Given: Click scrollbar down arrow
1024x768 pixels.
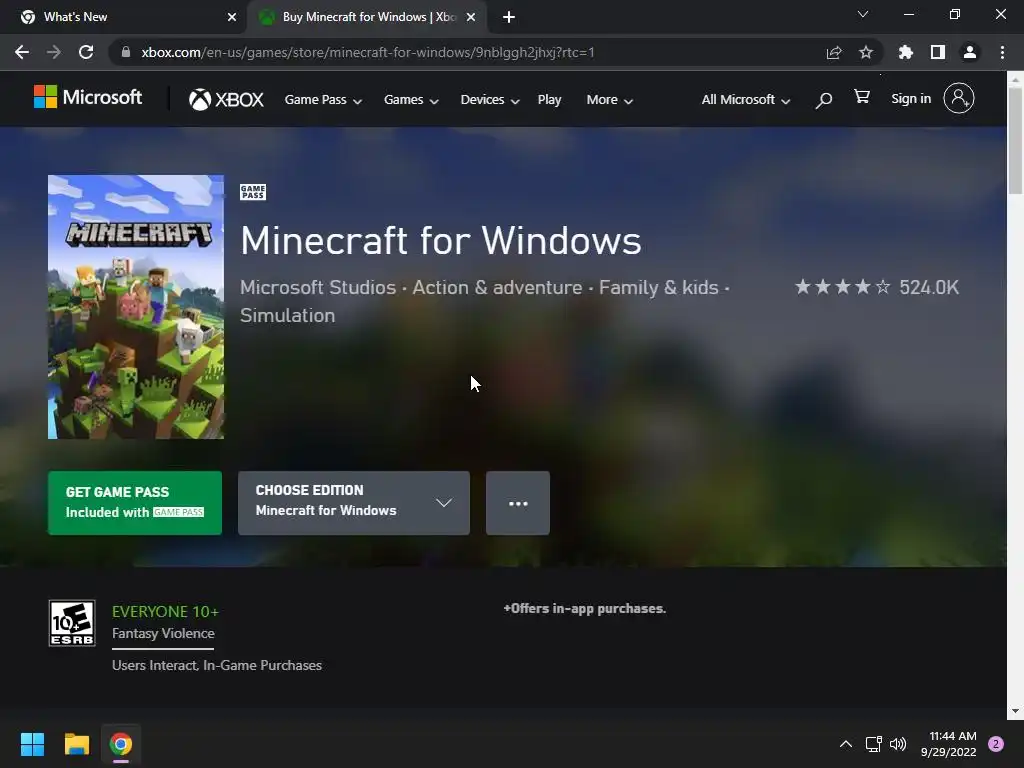Looking at the screenshot, I should click(x=1015, y=711).
